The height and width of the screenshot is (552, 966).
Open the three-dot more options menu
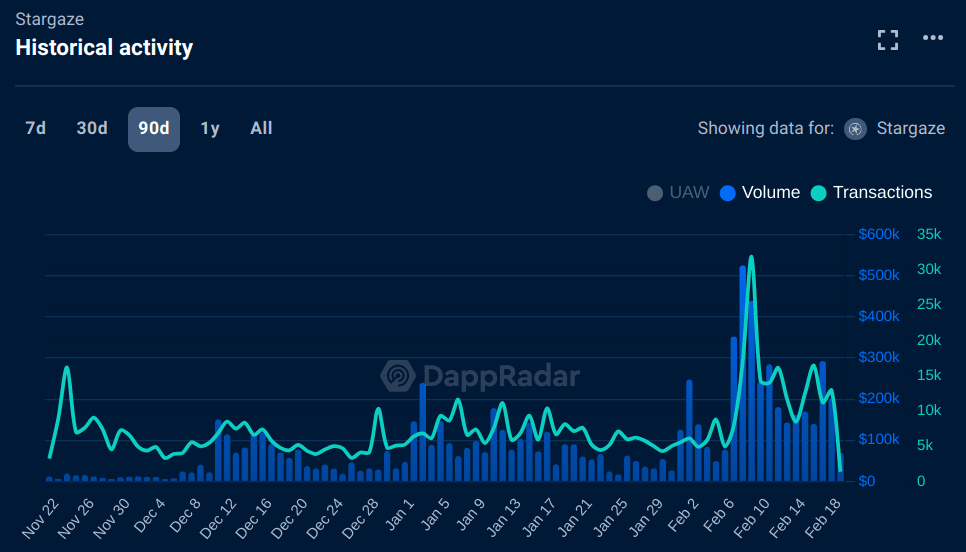coord(933,38)
